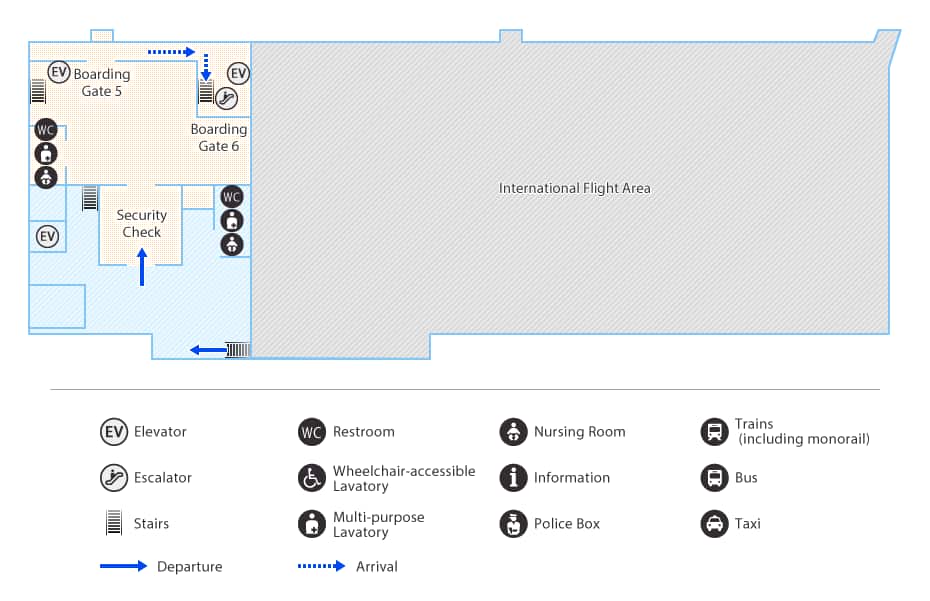Click the Security Check label
Viewport: 930px width, 601px height.
pos(141,224)
